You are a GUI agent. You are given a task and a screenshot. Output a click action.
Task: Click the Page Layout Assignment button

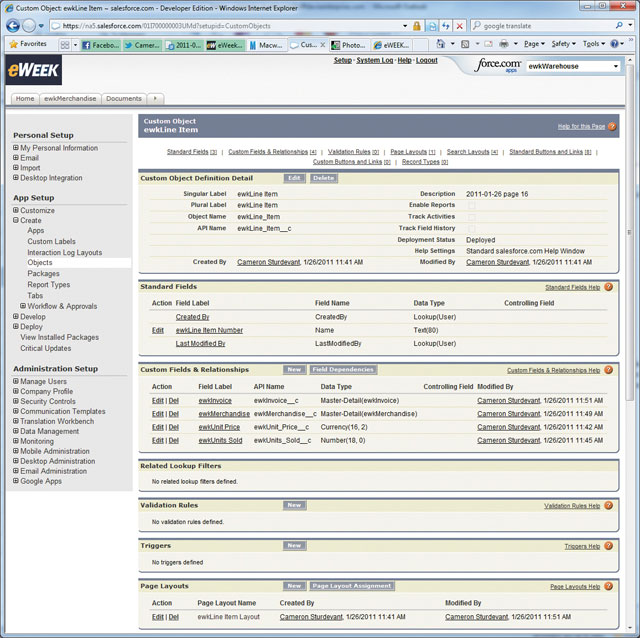(x=351, y=586)
